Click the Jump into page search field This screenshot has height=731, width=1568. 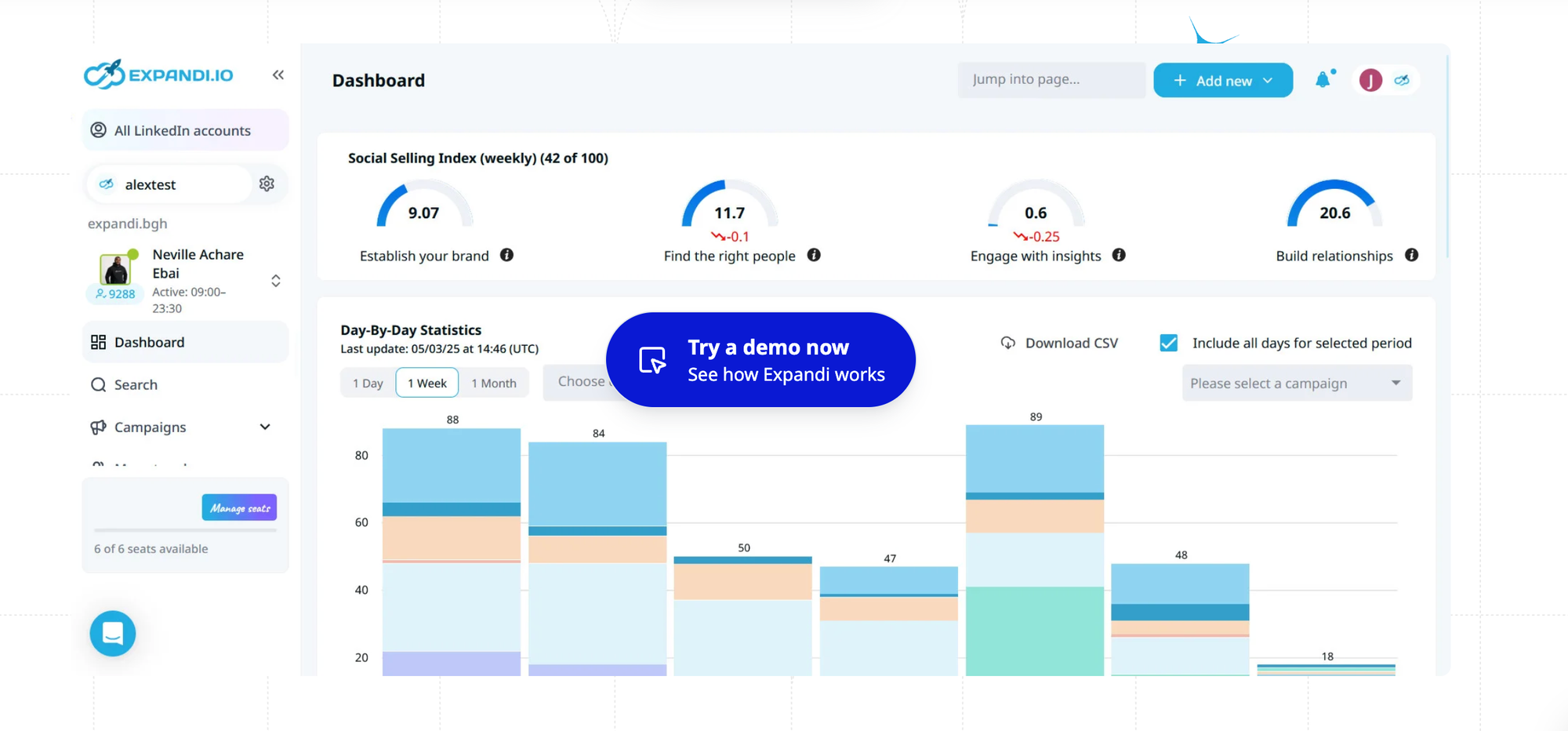point(1051,79)
